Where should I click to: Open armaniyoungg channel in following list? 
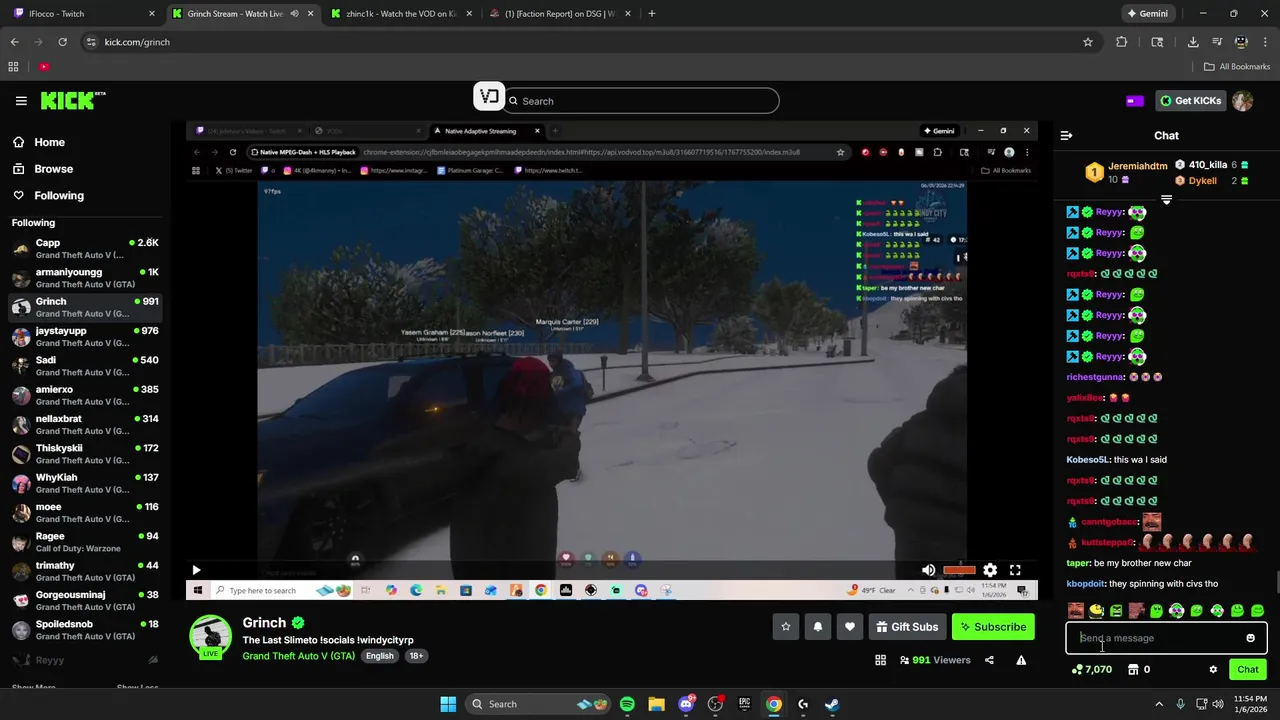click(x=85, y=278)
